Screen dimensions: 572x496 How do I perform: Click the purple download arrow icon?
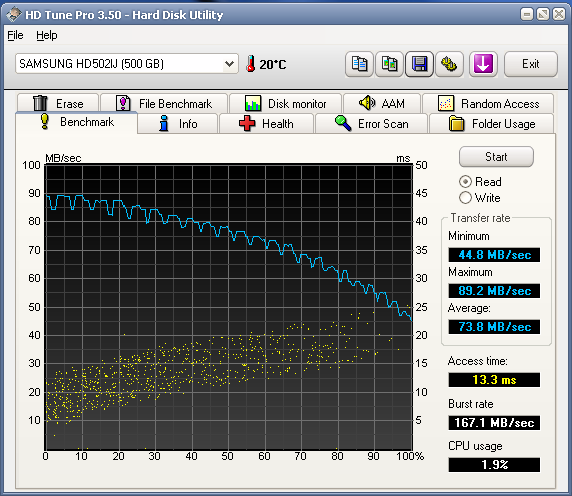pyautogui.click(x=483, y=64)
